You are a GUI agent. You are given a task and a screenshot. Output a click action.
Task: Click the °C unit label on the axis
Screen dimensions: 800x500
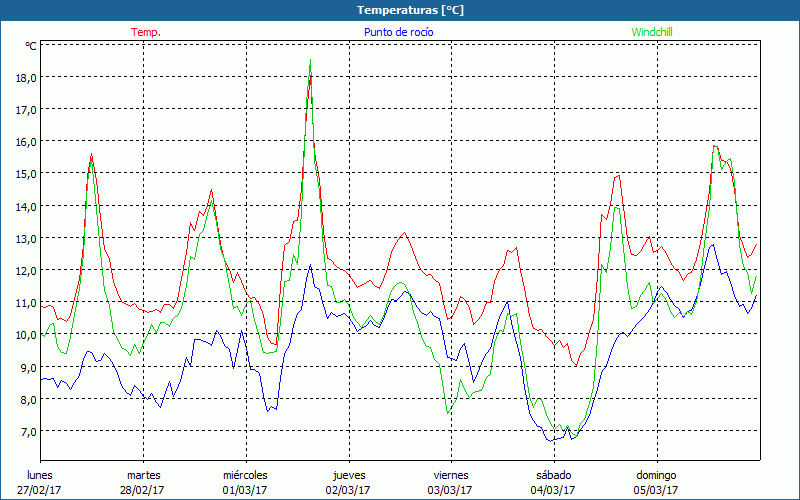tap(31, 46)
